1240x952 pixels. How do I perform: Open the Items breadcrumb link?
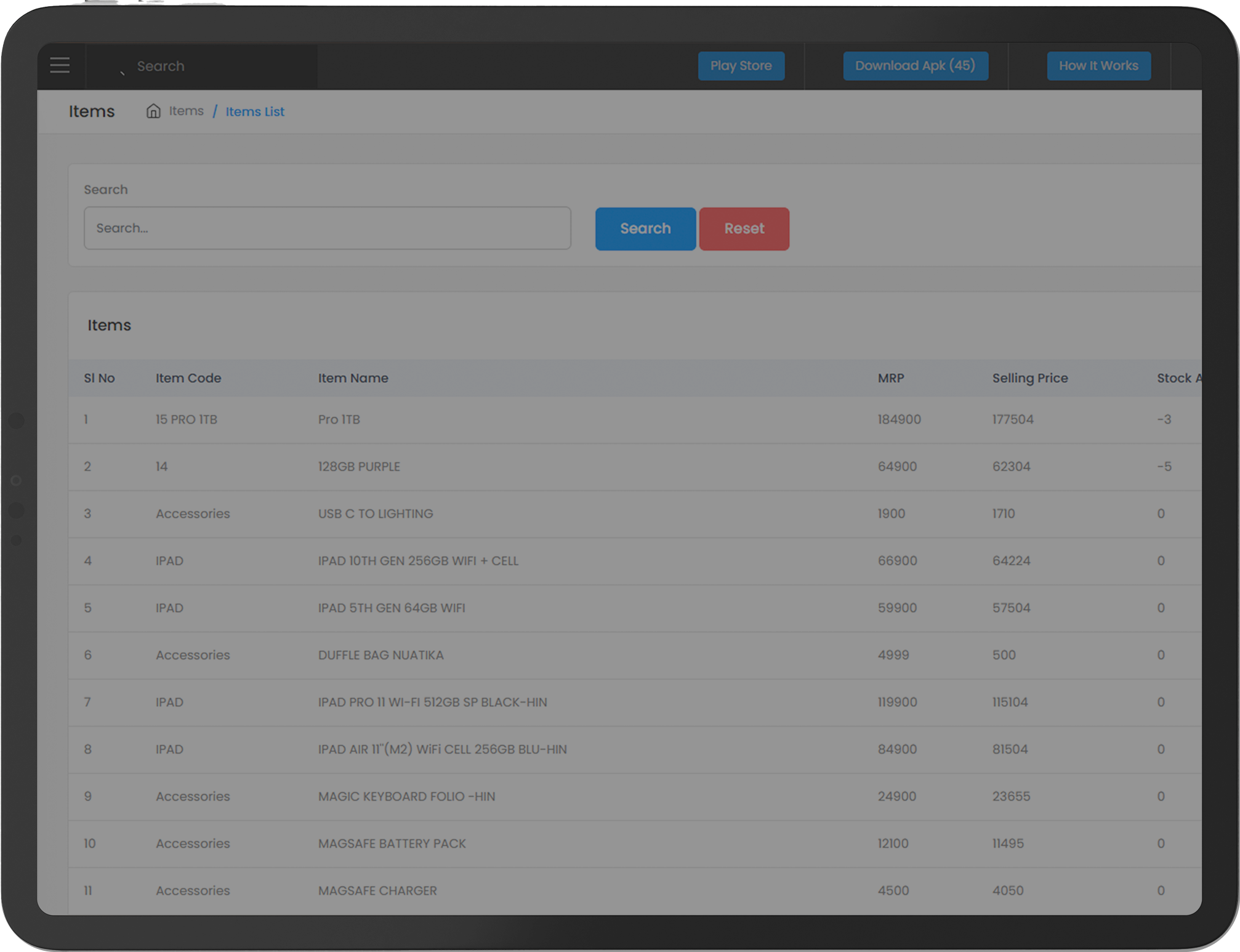pyautogui.click(x=186, y=111)
